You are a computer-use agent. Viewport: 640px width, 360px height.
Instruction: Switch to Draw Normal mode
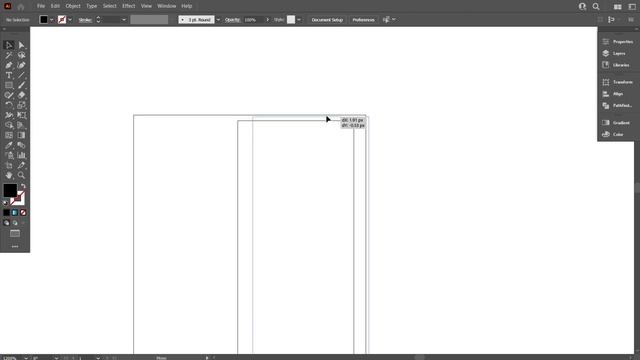6,223
